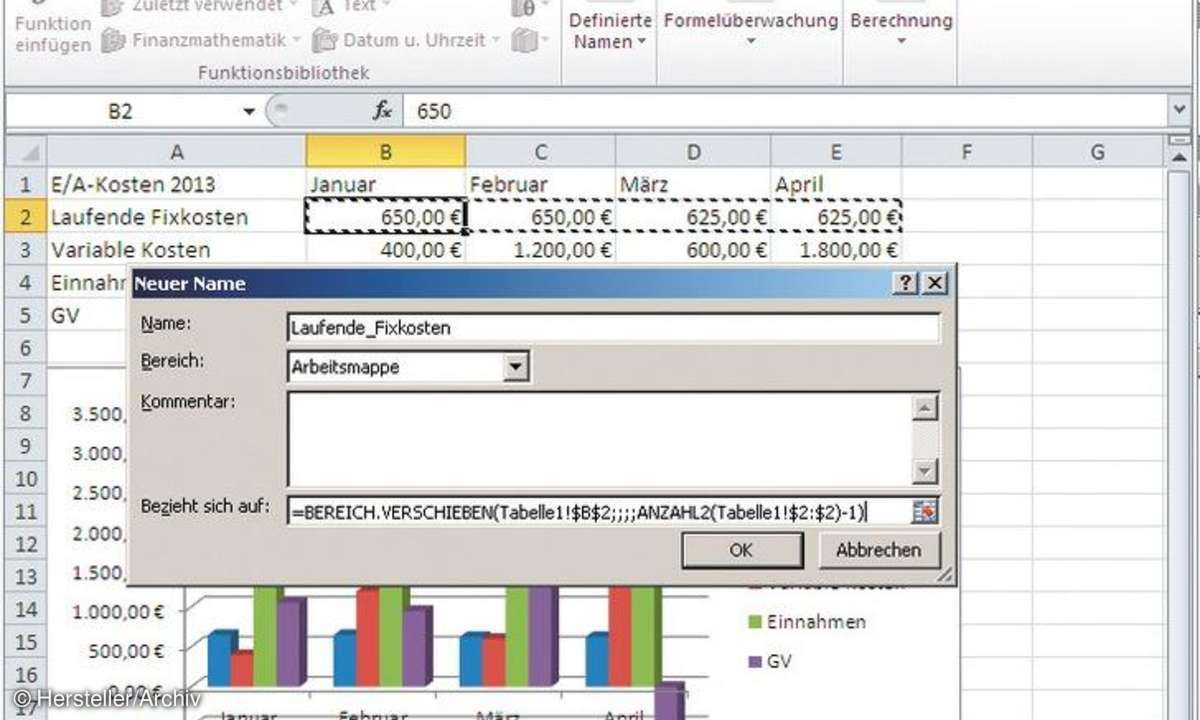The width and height of the screenshot is (1200, 720).
Task: Click the Funktion einfügen button
Action: coord(53,33)
